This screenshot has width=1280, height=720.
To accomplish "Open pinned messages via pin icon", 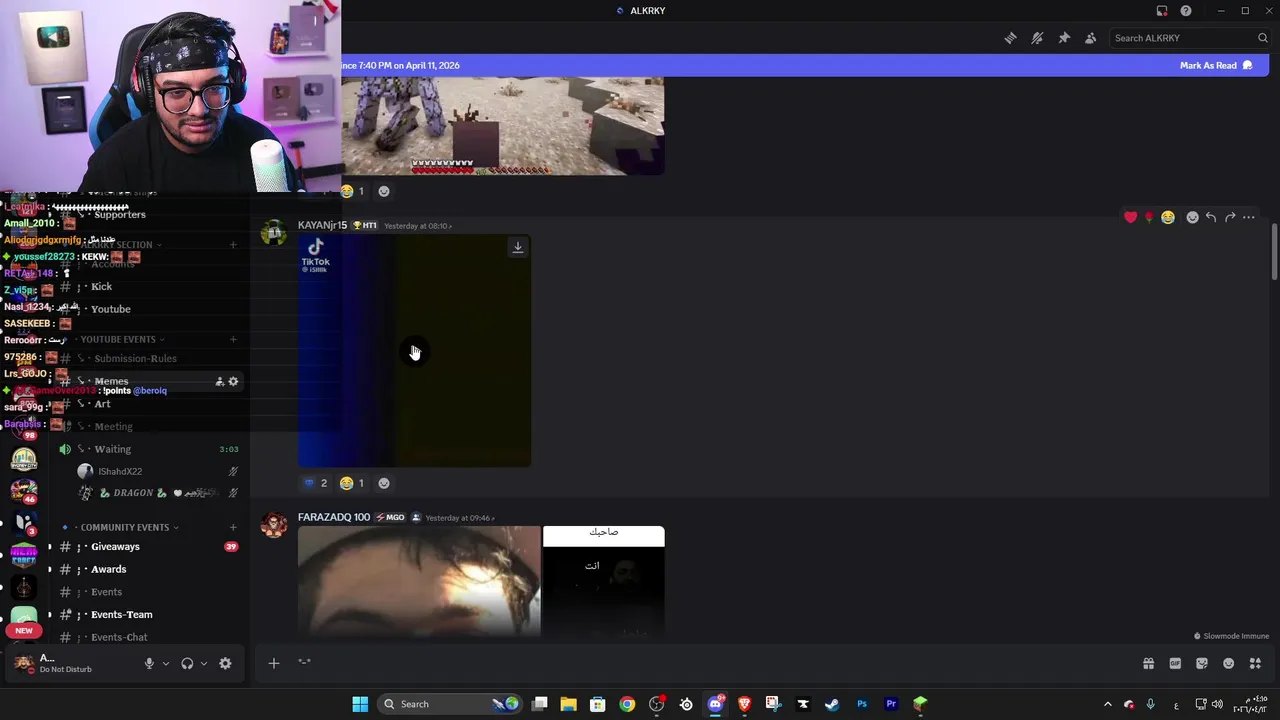I will coord(1064,38).
